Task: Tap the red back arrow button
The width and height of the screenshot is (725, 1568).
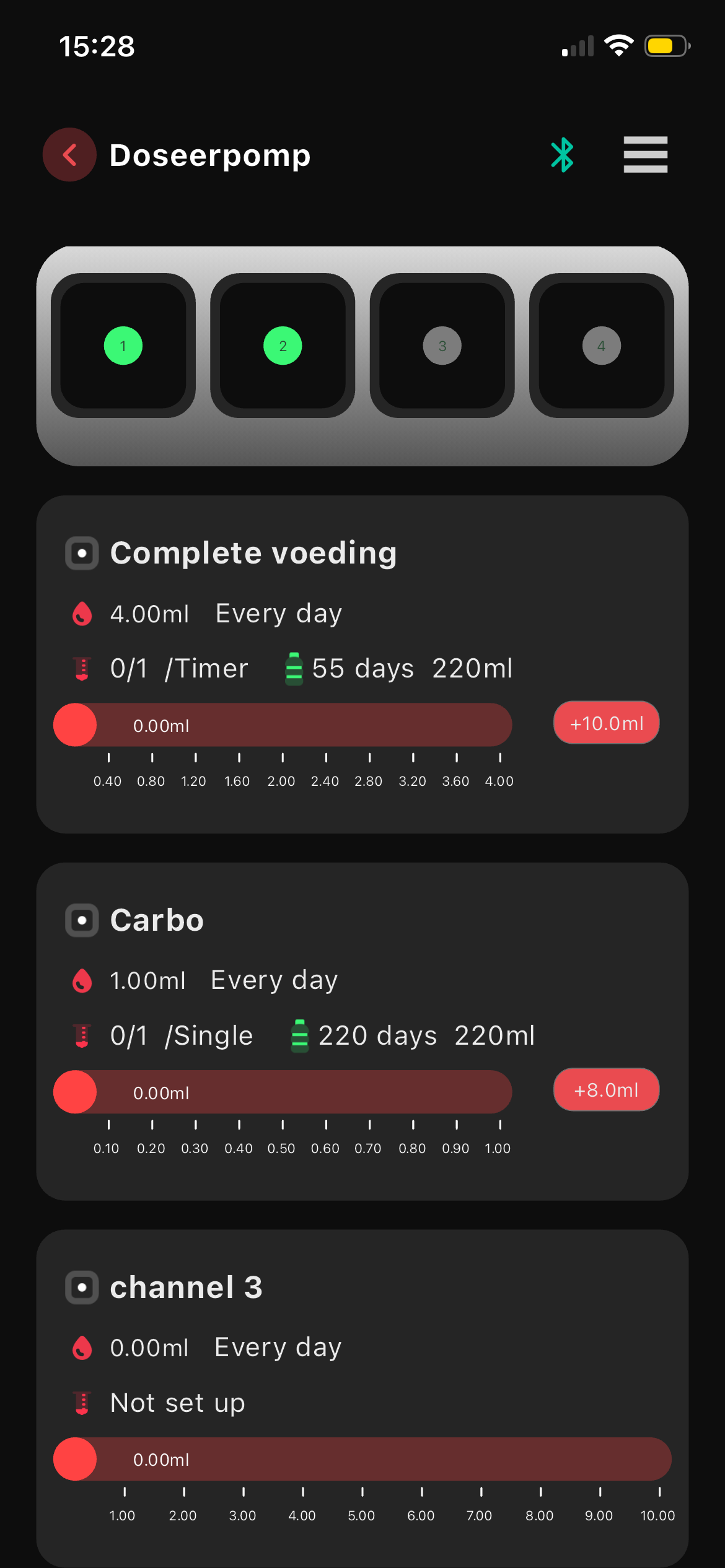Action: click(69, 155)
